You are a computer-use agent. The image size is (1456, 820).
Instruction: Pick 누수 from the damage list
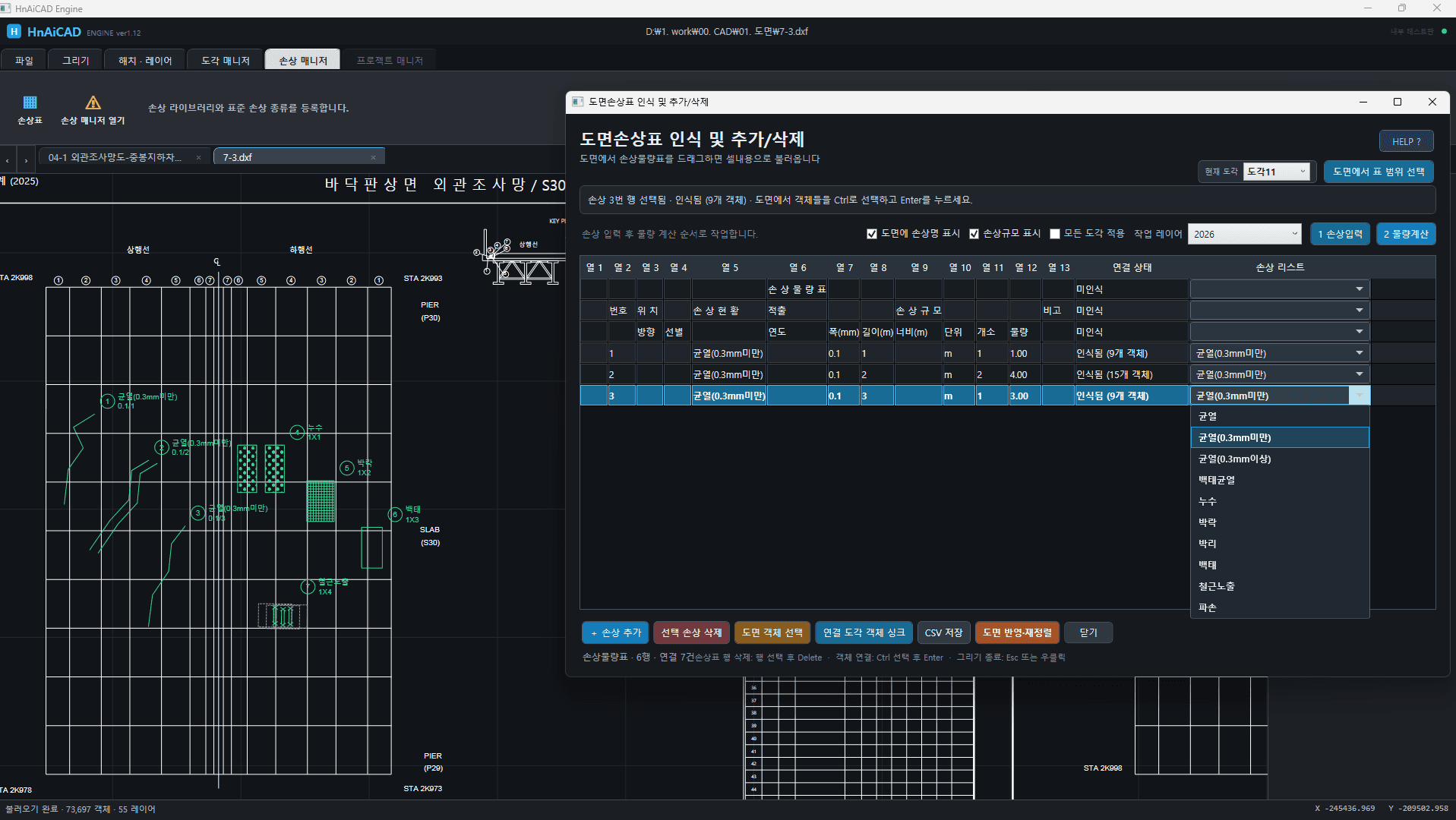(1280, 501)
